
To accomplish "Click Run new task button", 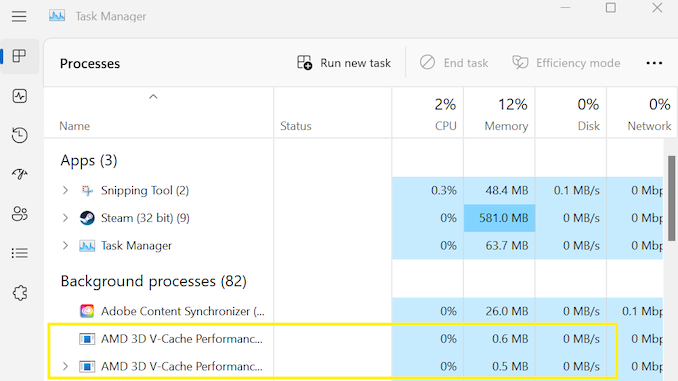I will pos(344,63).
